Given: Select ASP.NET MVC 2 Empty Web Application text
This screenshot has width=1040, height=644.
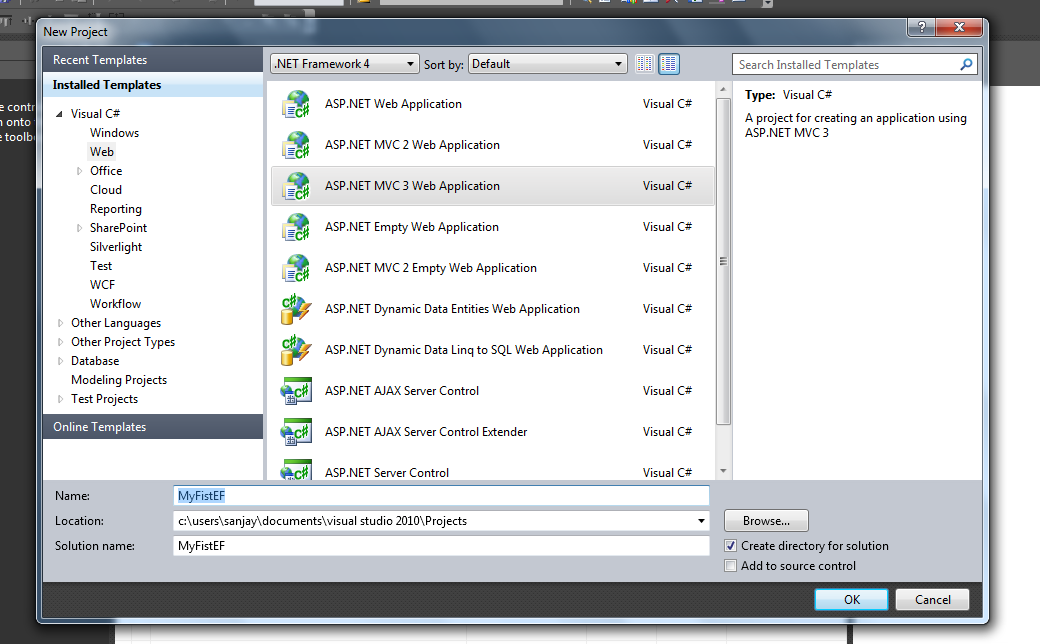Looking at the screenshot, I should click(430, 268).
